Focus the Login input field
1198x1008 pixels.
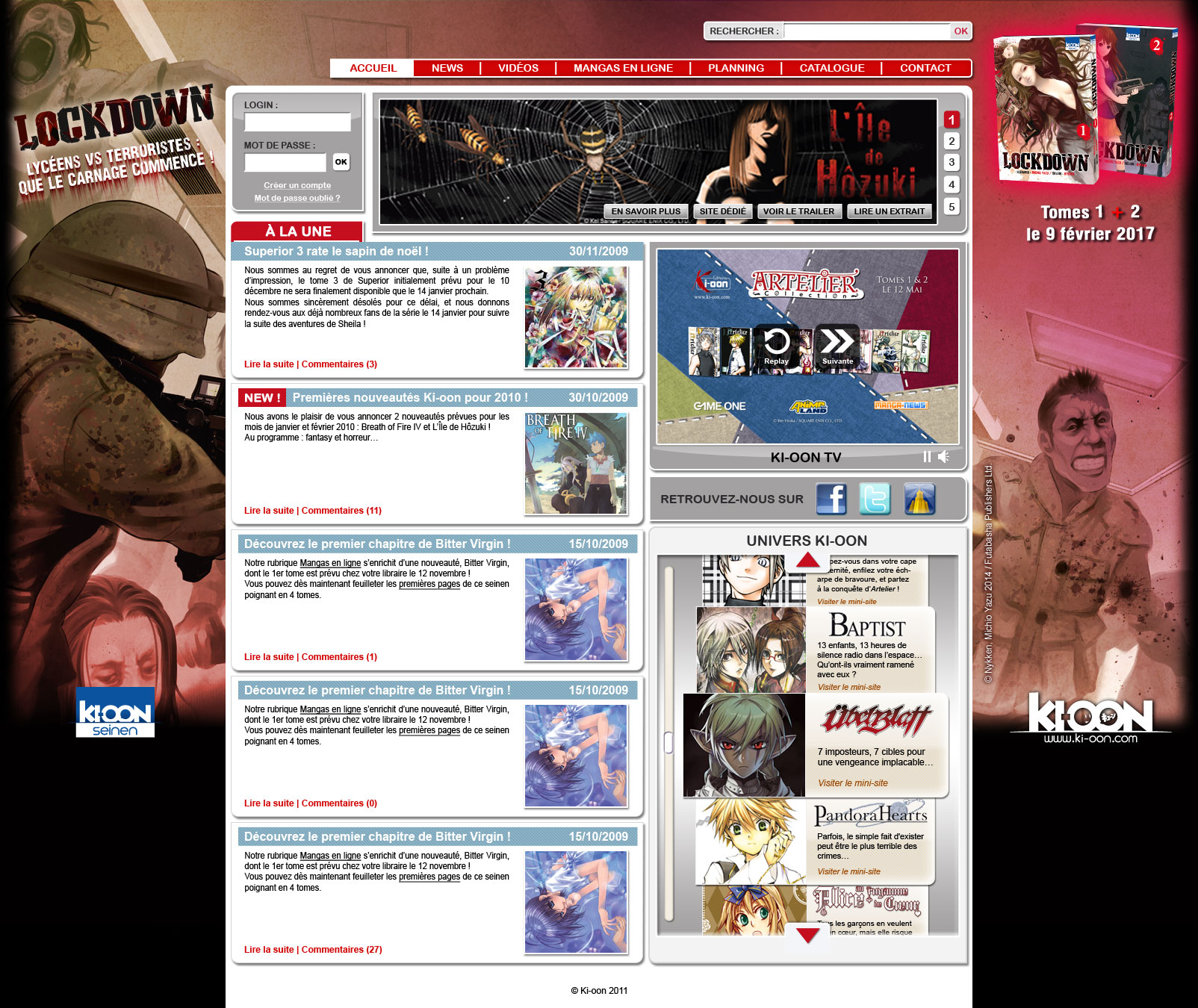tap(297, 122)
